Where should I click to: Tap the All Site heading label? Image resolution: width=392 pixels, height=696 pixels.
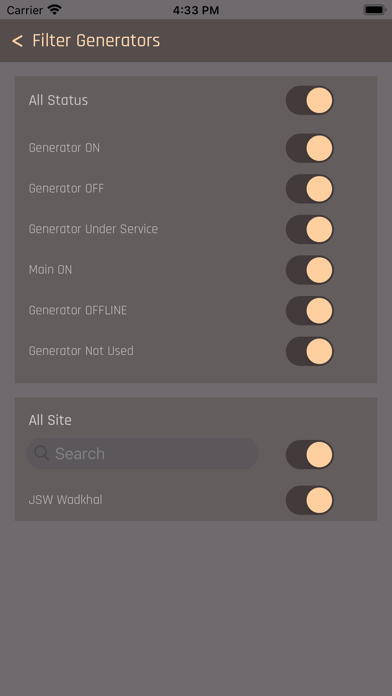coord(50,420)
